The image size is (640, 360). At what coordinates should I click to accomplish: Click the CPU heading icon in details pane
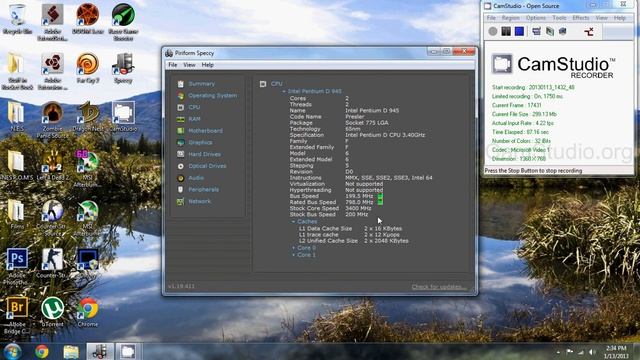point(263,84)
